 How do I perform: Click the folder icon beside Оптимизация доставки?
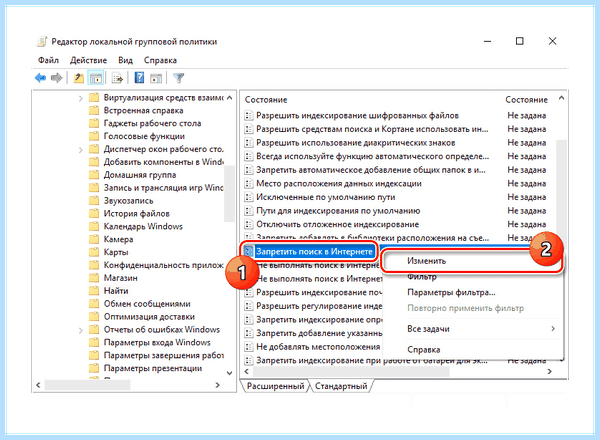click(94, 316)
